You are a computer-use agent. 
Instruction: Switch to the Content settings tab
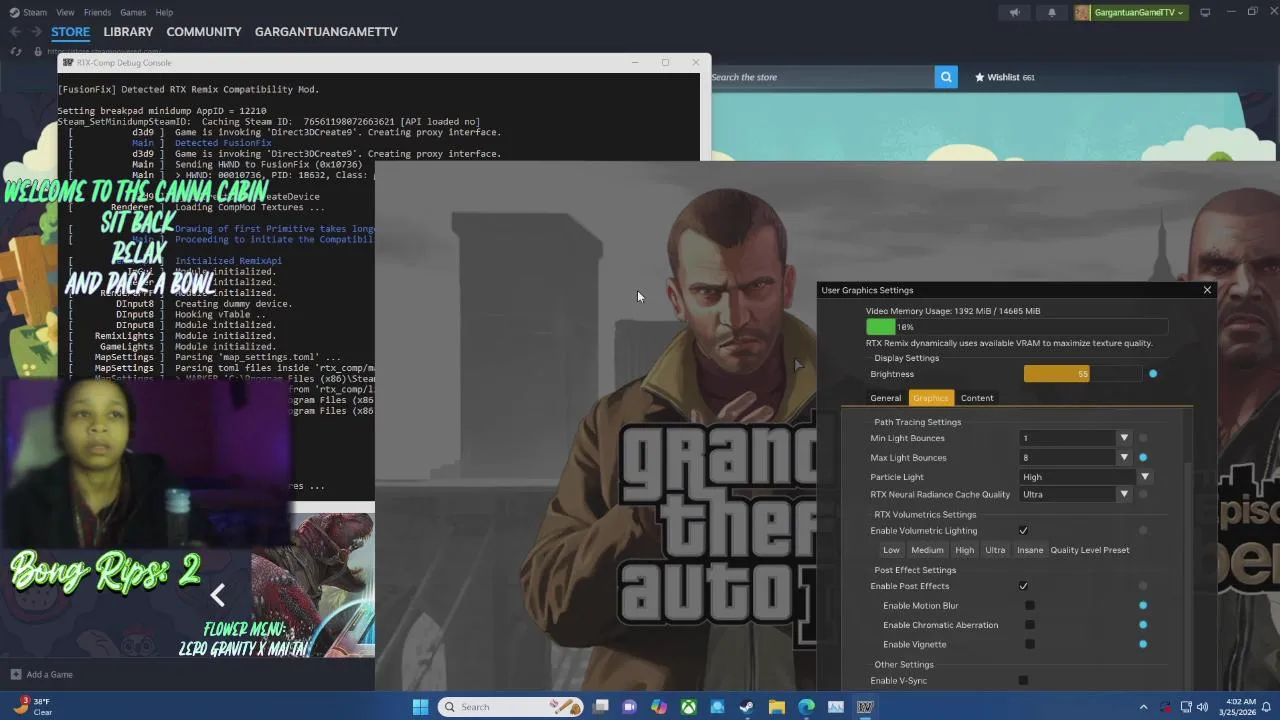(x=977, y=398)
